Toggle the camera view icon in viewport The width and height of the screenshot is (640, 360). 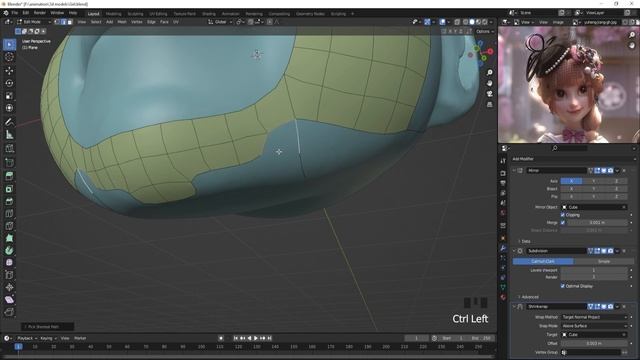[x=489, y=94]
